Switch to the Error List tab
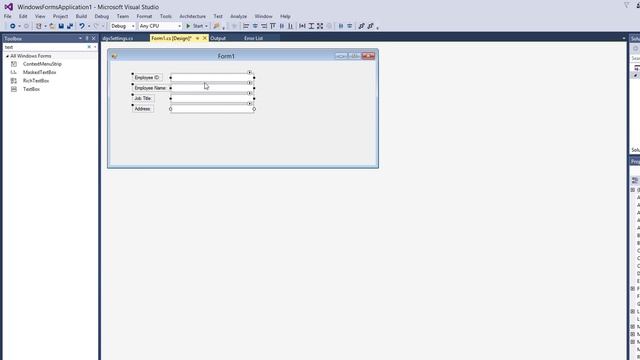640x360 pixels. tap(253, 38)
